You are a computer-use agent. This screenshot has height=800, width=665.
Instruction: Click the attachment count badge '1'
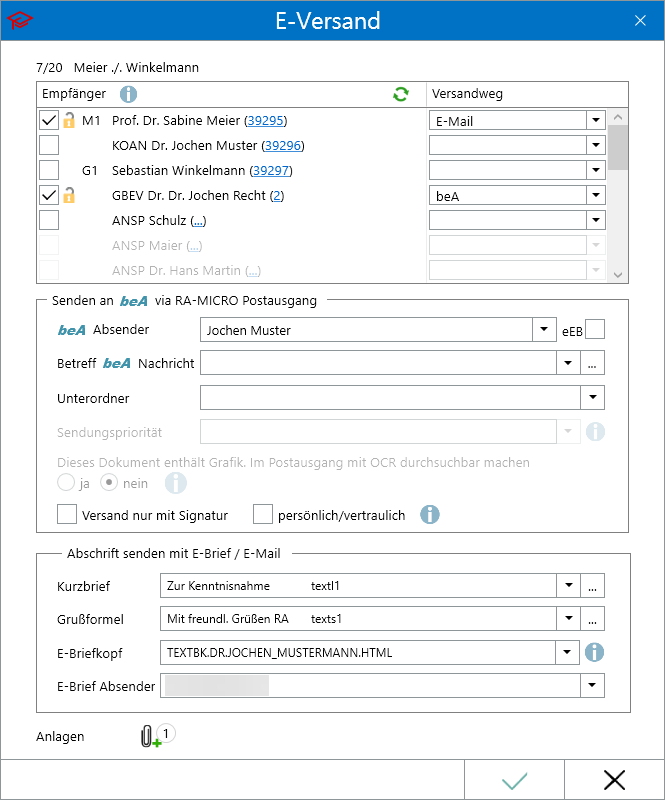point(165,733)
